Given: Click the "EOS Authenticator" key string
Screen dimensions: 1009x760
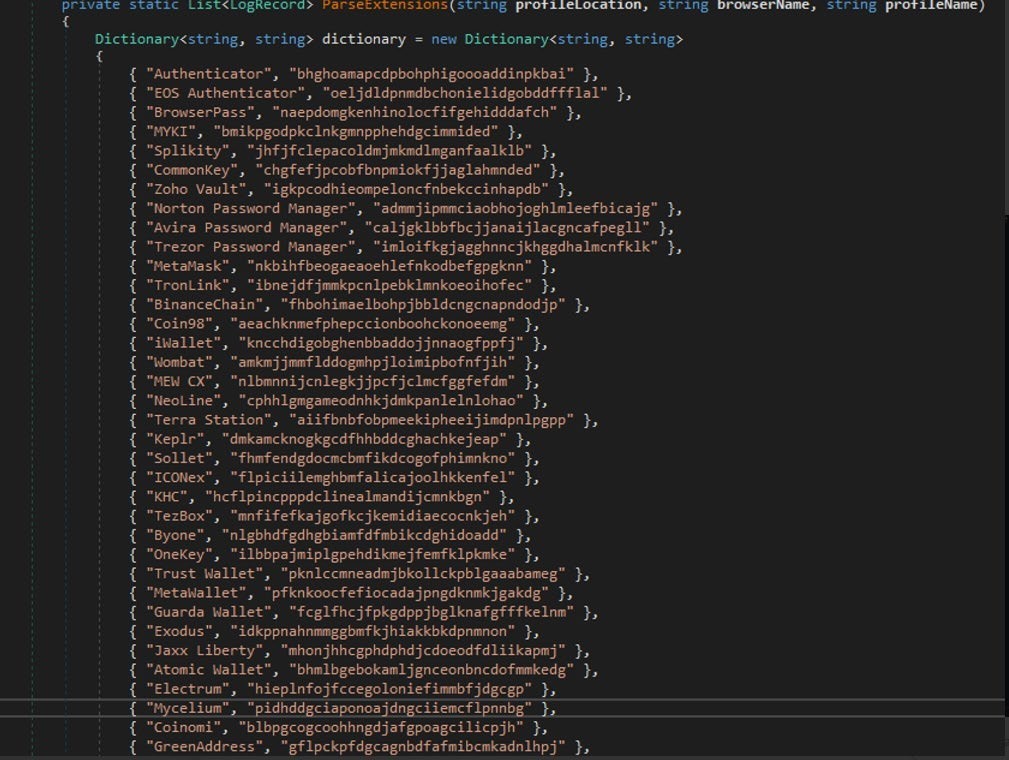Looking at the screenshot, I should (x=226, y=93).
